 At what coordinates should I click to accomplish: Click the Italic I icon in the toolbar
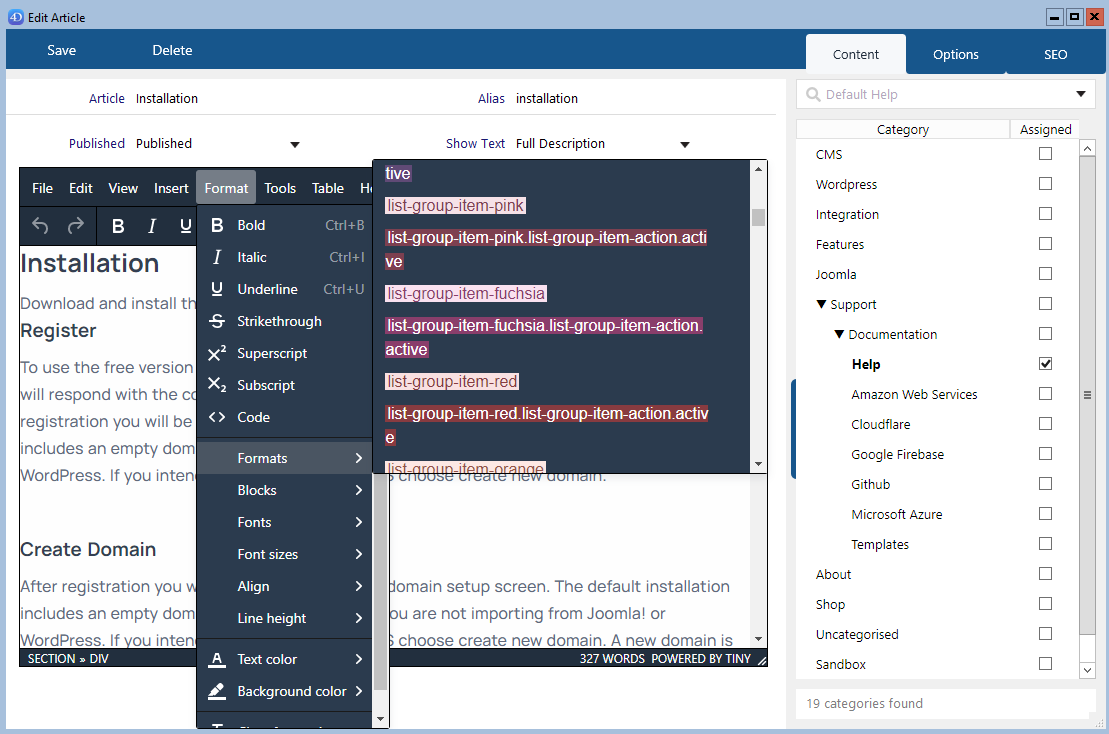tap(152, 226)
